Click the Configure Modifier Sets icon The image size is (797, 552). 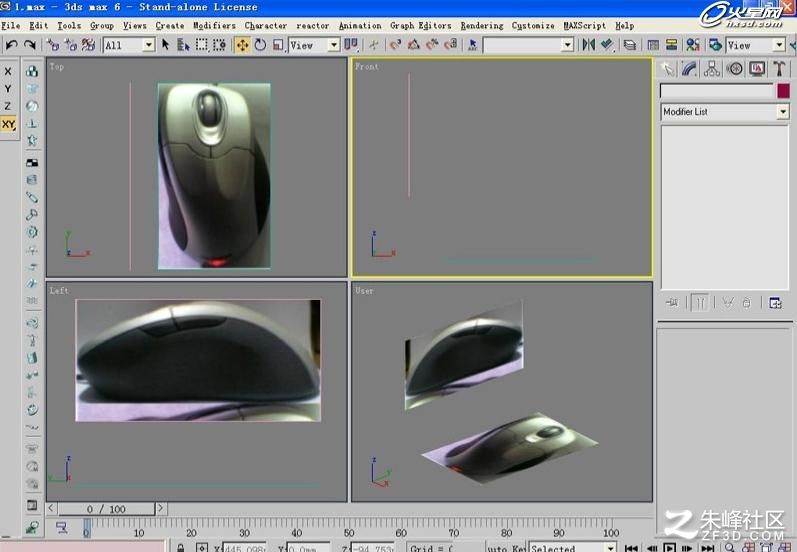[x=775, y=303]
